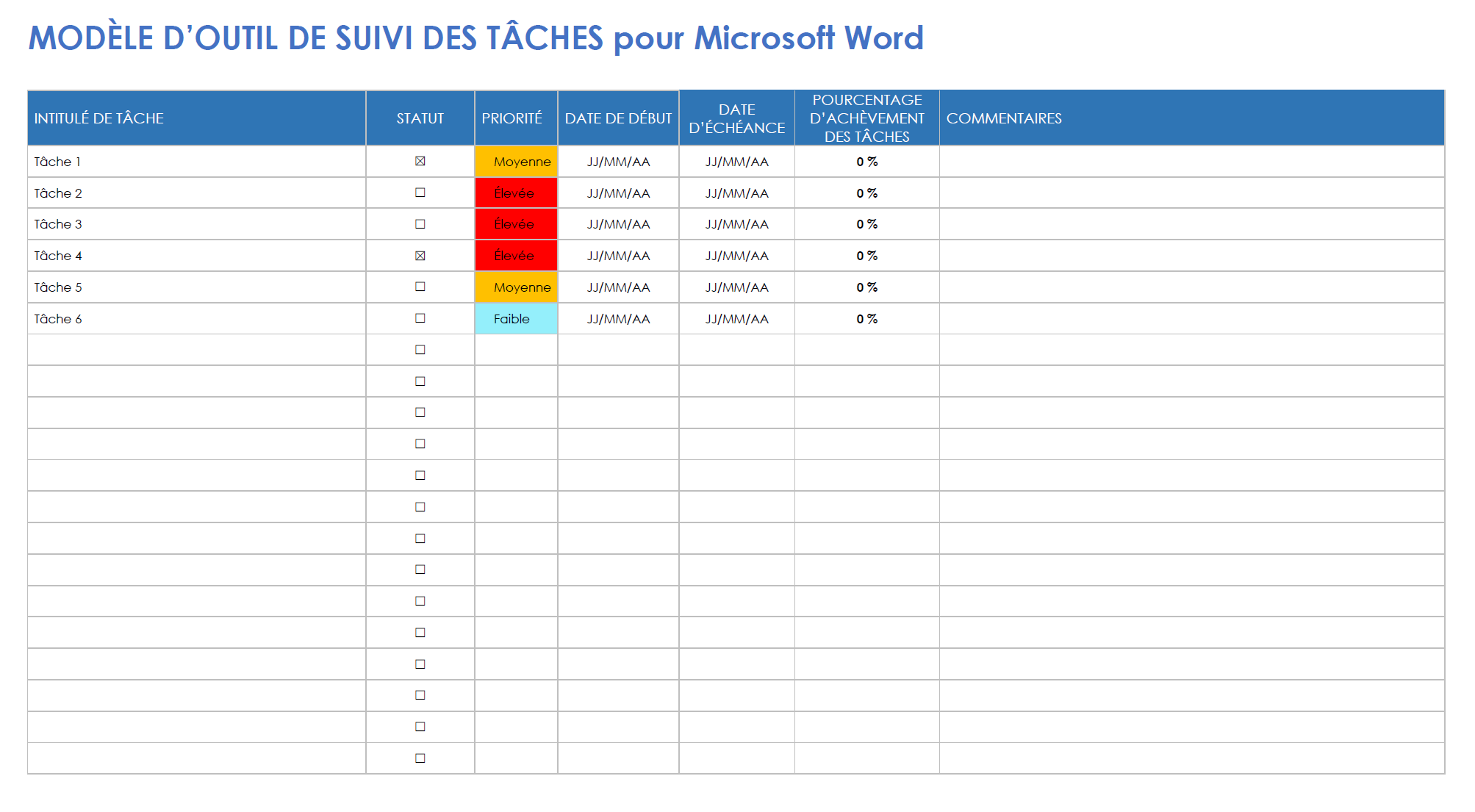
Task: Select the 0 % completion value of Tâche 6
Action: (x=866, y=319)
